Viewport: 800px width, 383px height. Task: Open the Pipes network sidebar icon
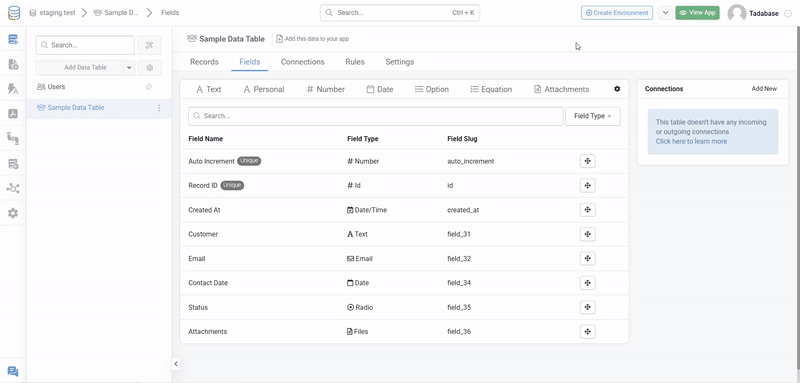[13, 189]
